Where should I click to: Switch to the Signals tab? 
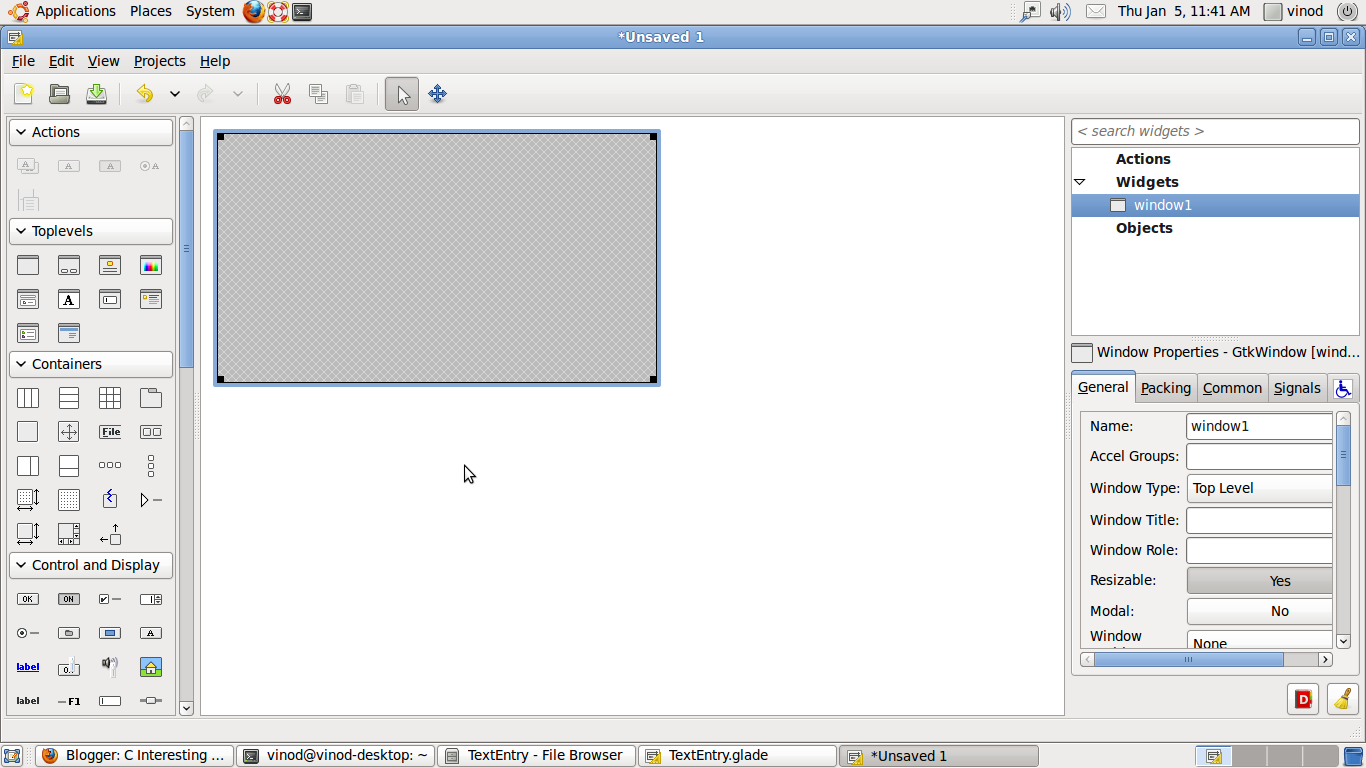click(1297, 388)
